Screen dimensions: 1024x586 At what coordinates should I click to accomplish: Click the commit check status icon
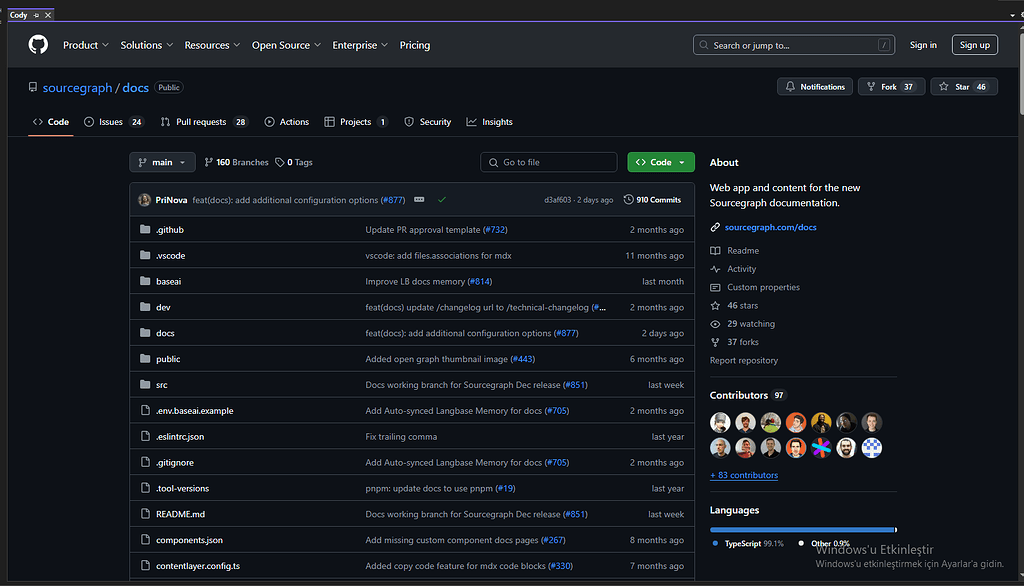click(442, 200)
